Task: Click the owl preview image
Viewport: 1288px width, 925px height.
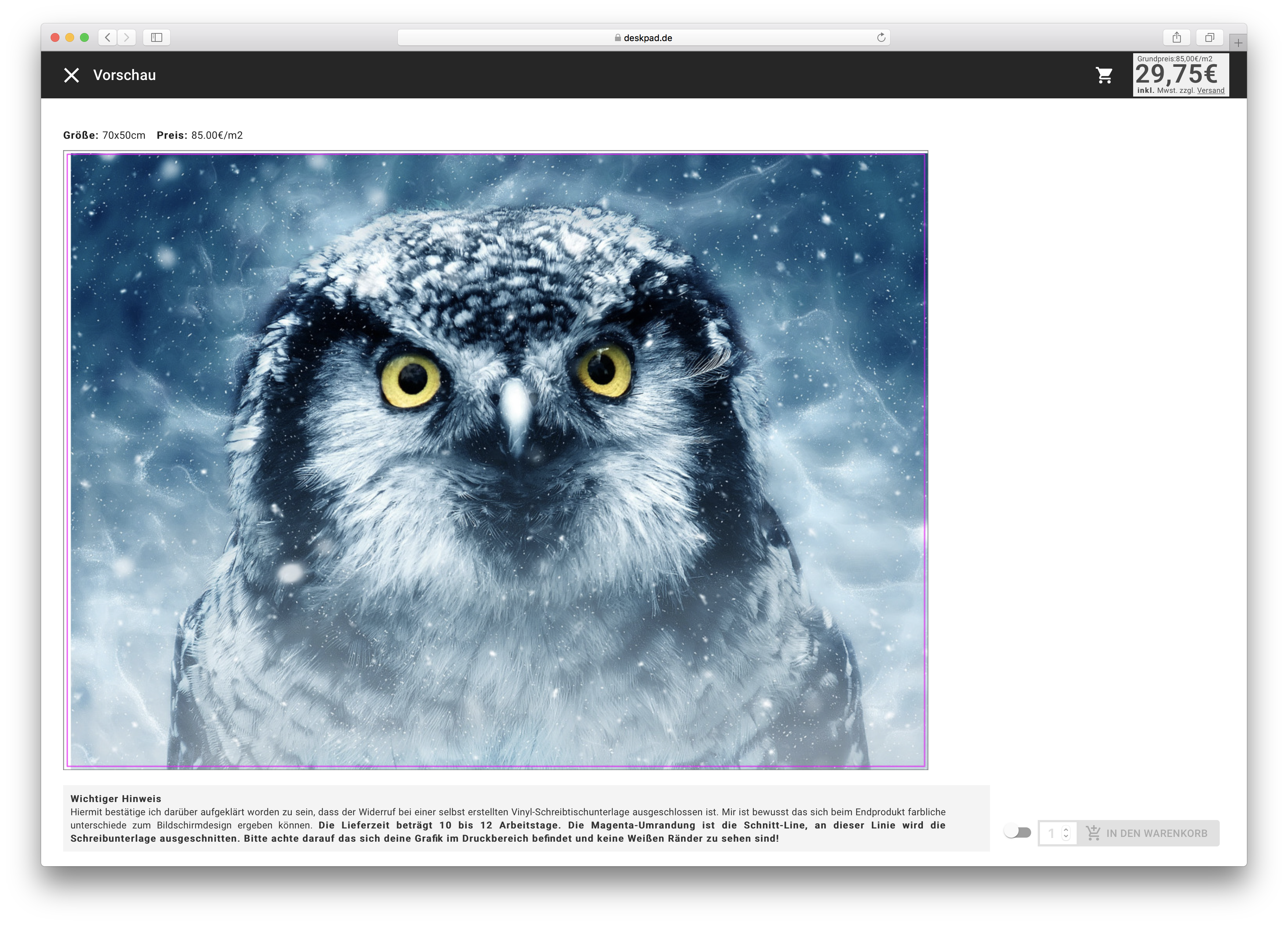Action: coord(496,460)
